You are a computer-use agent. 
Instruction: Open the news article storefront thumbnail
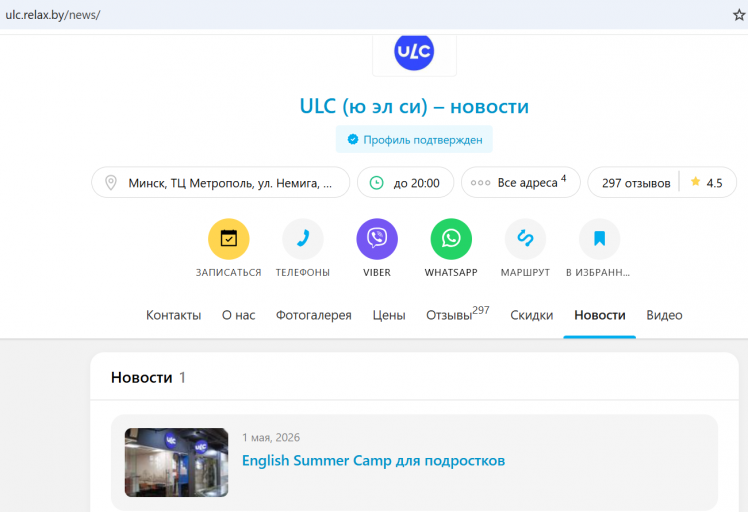pyautogui.click(x=177, y=462)
